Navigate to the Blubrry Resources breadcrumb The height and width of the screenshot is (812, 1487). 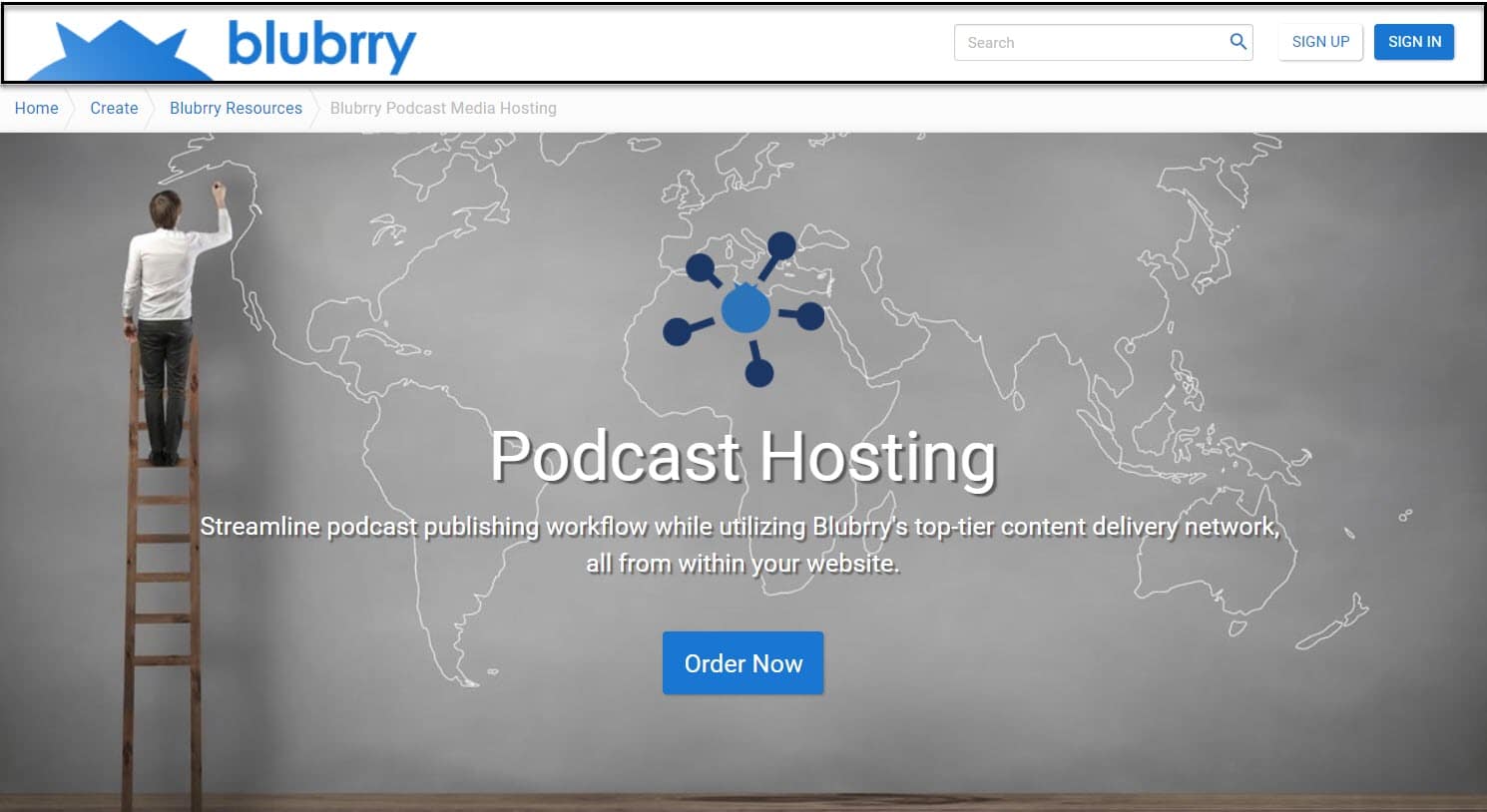236,108
